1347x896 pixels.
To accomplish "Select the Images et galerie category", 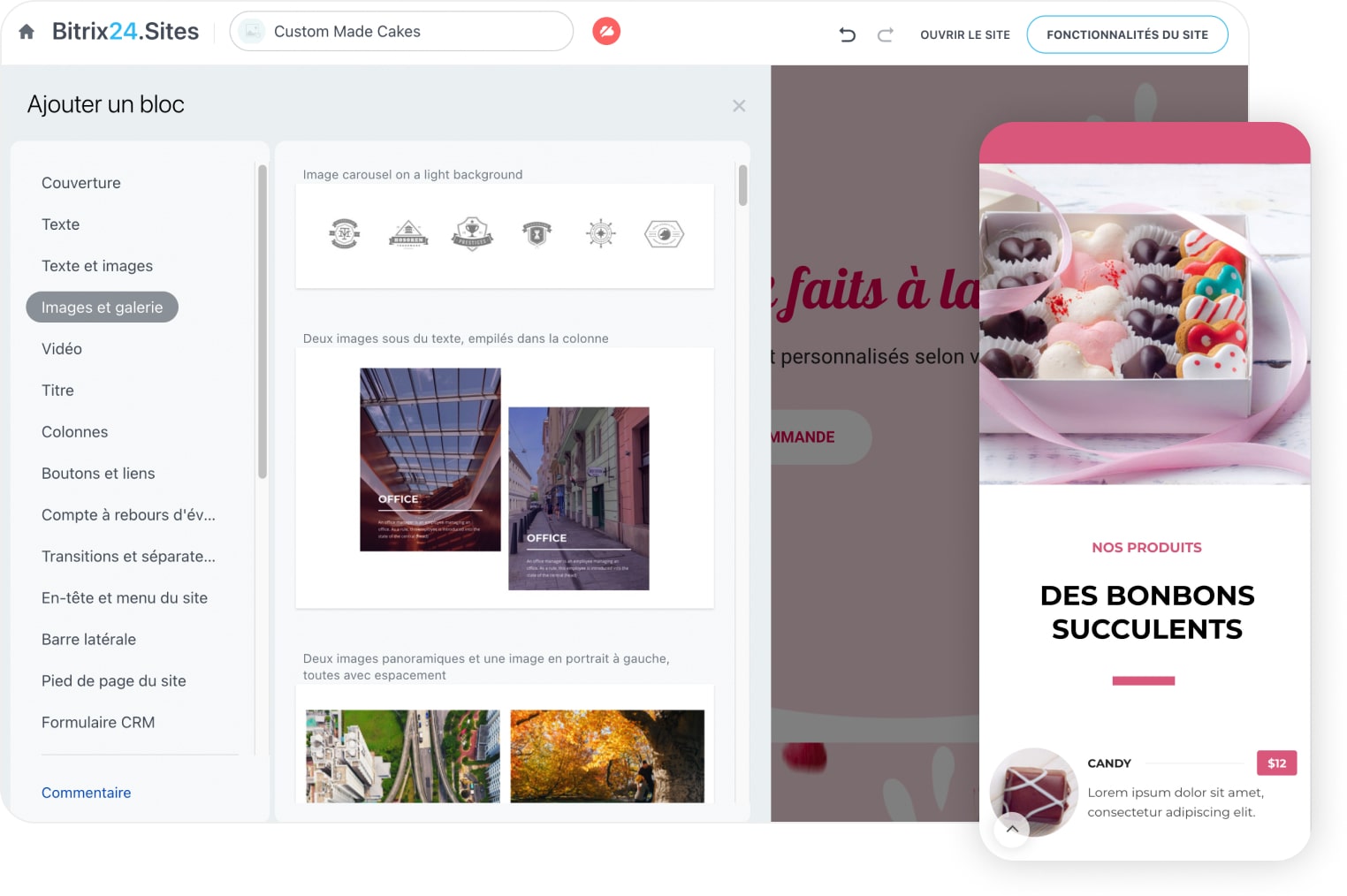I will pyautogui.click(x=103, y=308).
